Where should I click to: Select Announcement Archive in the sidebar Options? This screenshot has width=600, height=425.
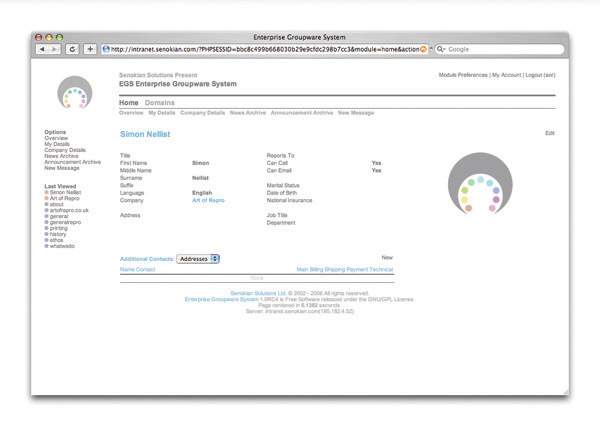(x=73, y=162)
